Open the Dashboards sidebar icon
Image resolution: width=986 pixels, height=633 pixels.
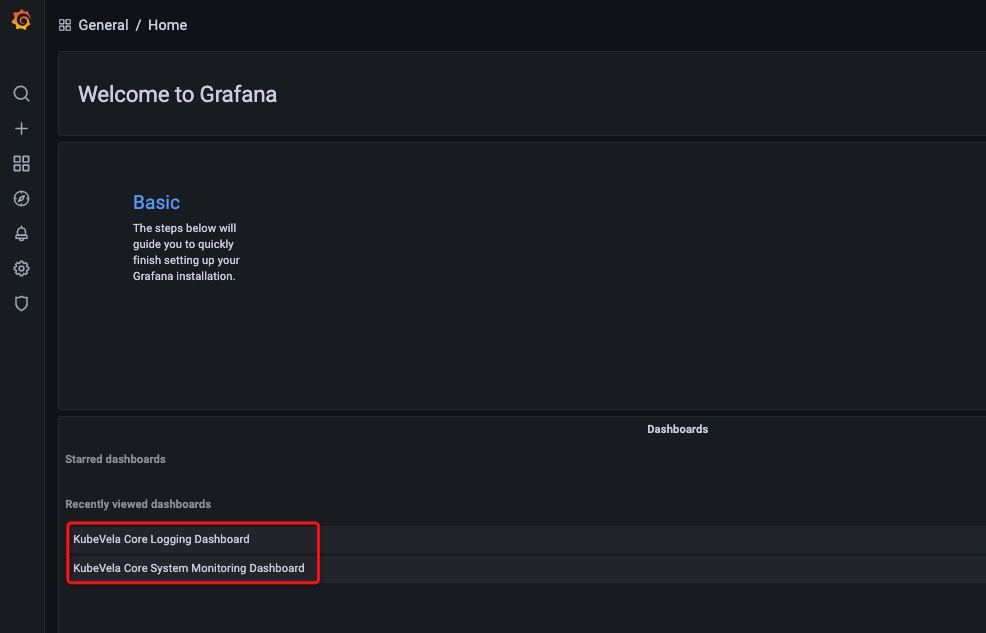pos(21,164)
